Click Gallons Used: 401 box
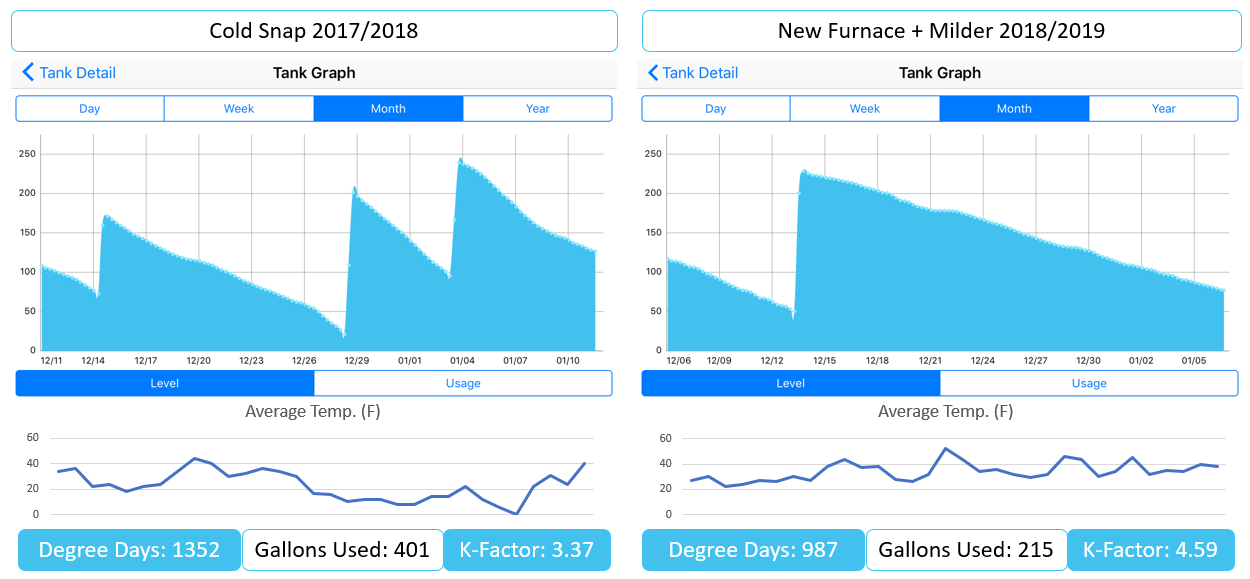 click(342, 550)
